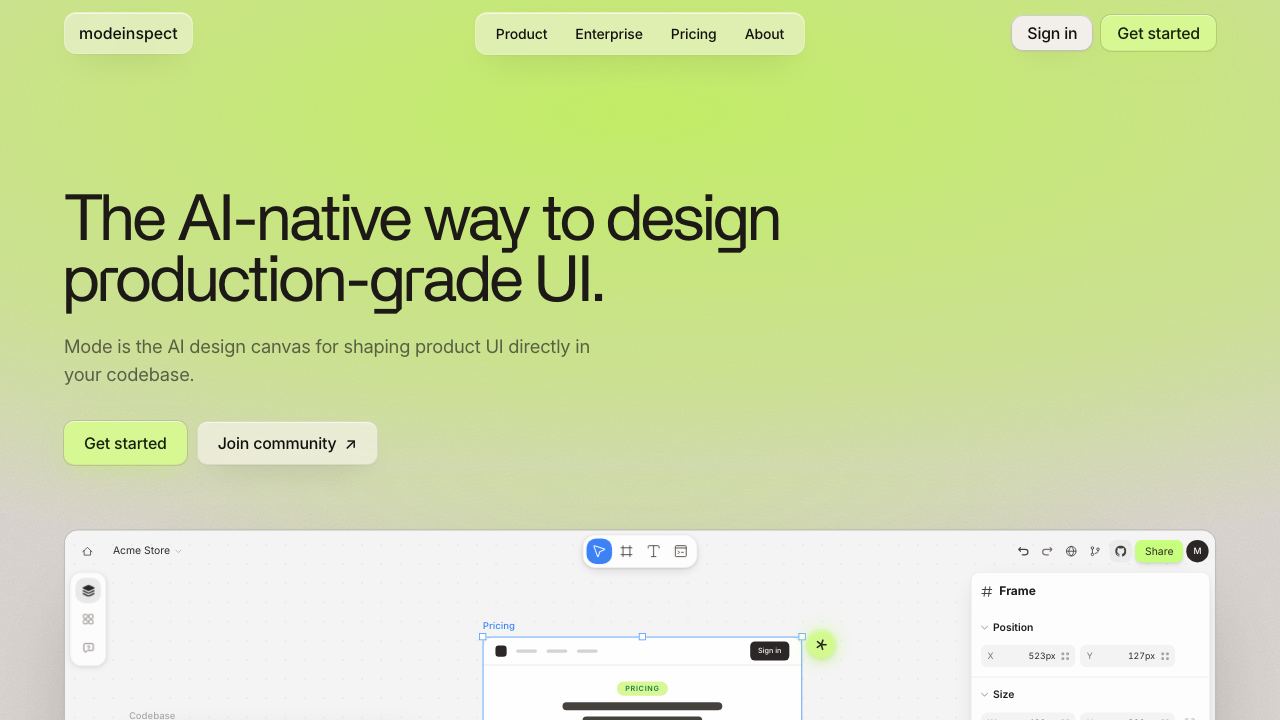Click the modeinspect logo
The image size is (1280, 720).
128,33
